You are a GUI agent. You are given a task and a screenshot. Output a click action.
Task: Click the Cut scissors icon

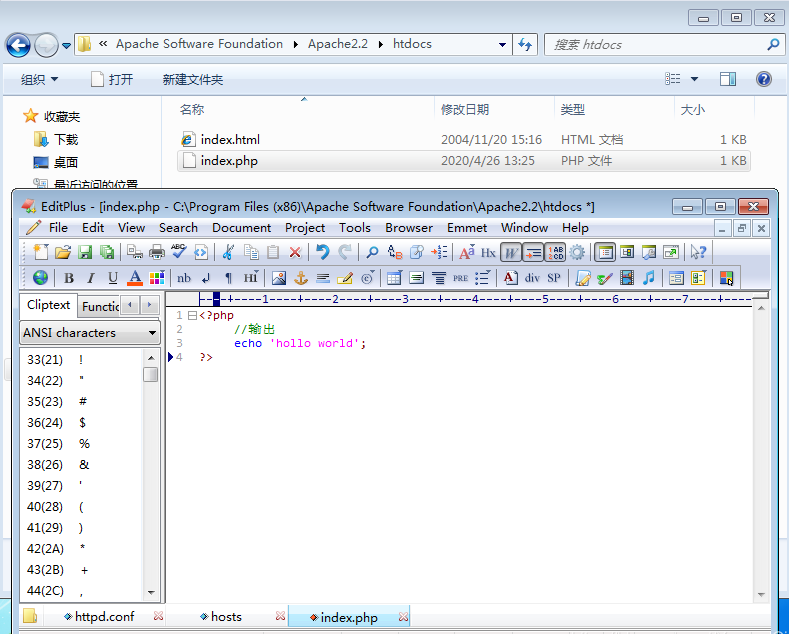pos(228,253)
